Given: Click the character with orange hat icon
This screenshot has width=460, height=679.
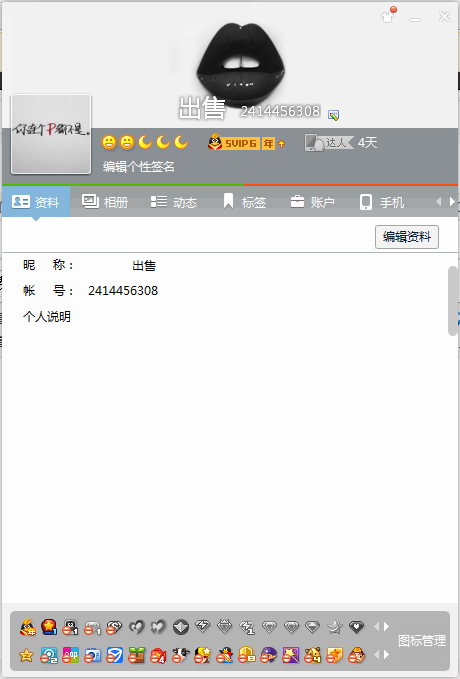Looking at the screenshot, I should 356,656.
